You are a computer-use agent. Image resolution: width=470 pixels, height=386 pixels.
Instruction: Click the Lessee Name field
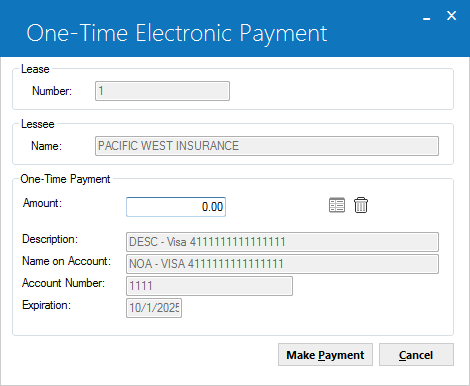coord(267,146)
